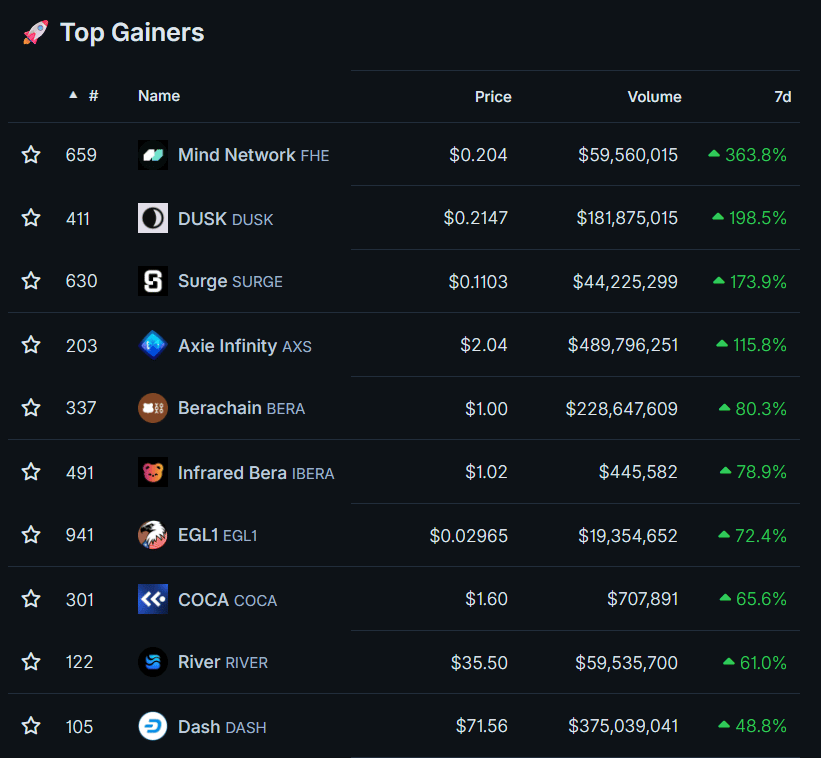Viewport: 821px width, 758px height.
Task: Sort by rank using the # header
Action: pyautogui.click(x=93, y=96)
